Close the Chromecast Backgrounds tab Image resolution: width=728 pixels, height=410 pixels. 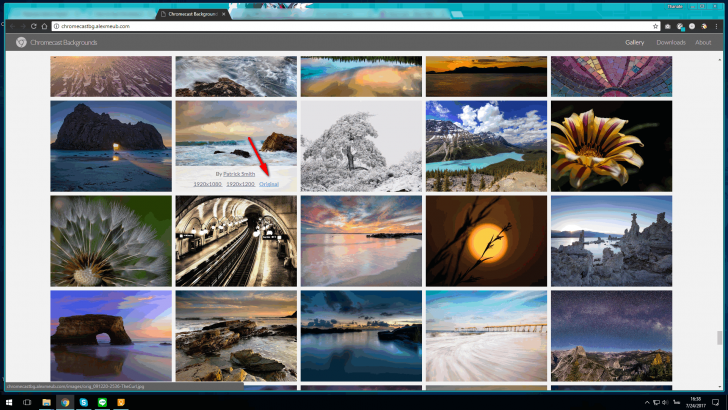223,14
